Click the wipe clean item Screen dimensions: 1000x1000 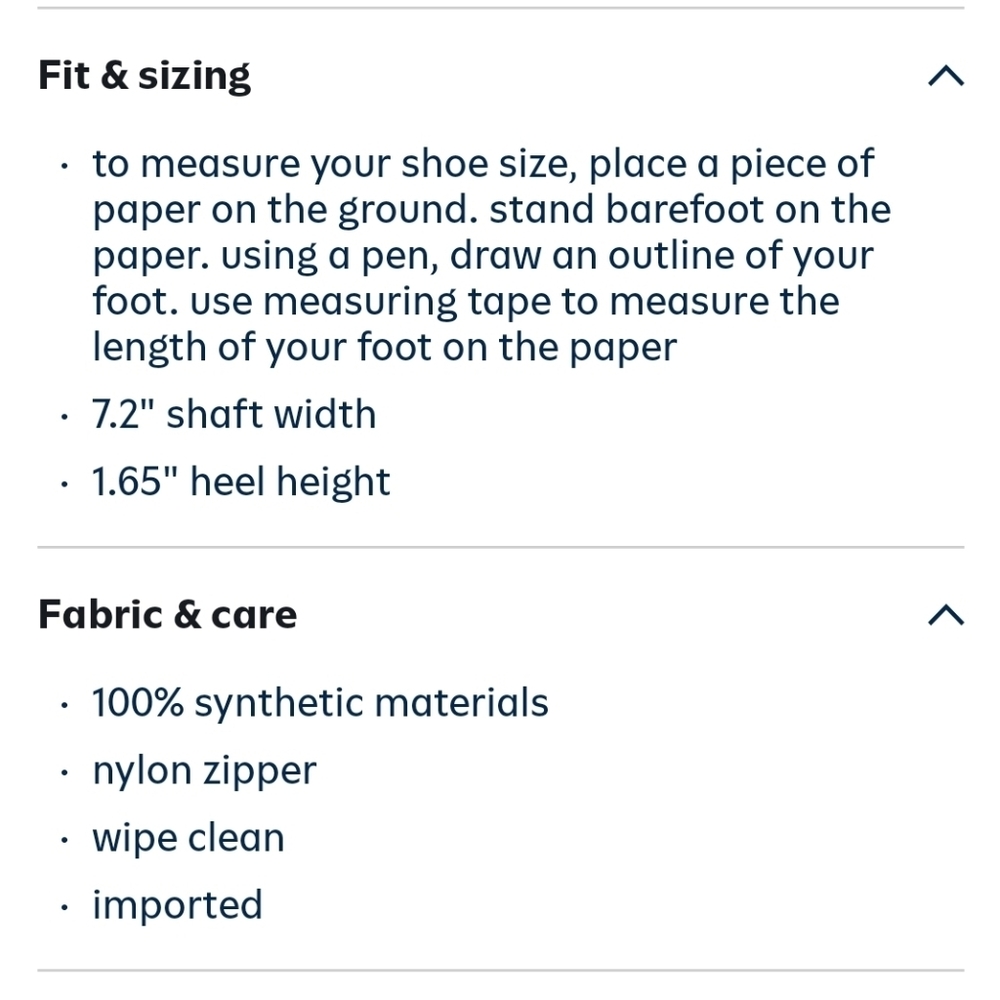[188, 838]
